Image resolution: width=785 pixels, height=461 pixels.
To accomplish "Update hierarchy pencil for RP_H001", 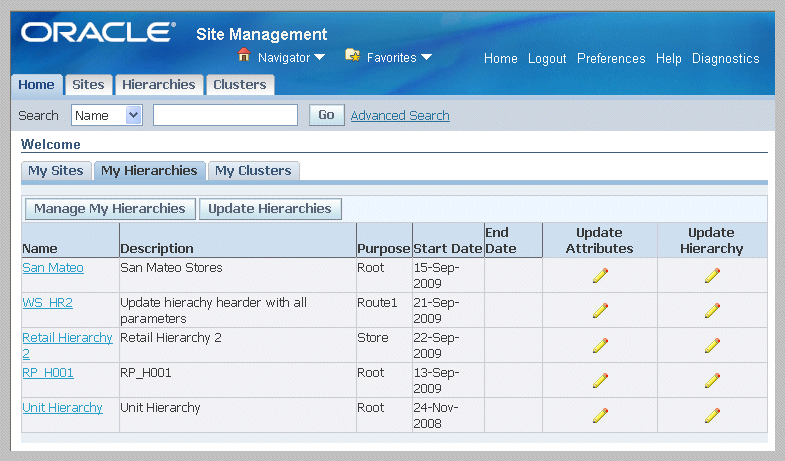I will pos(712,380).
